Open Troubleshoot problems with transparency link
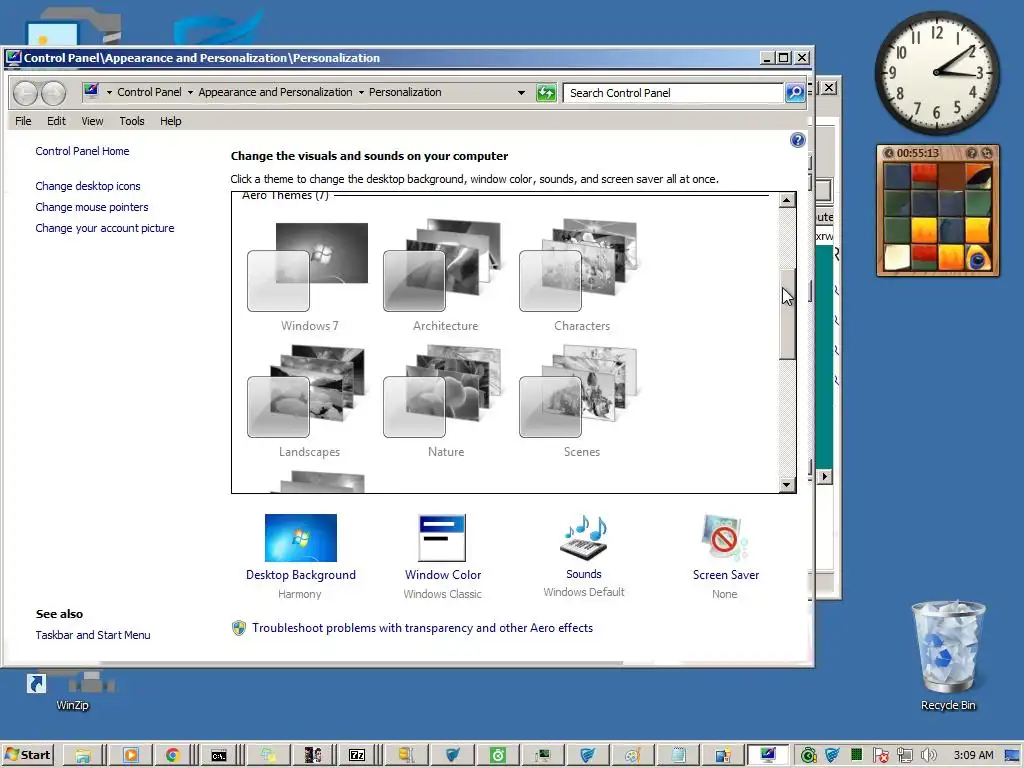This screenshot has height=768, width=1024. (423, 628)
